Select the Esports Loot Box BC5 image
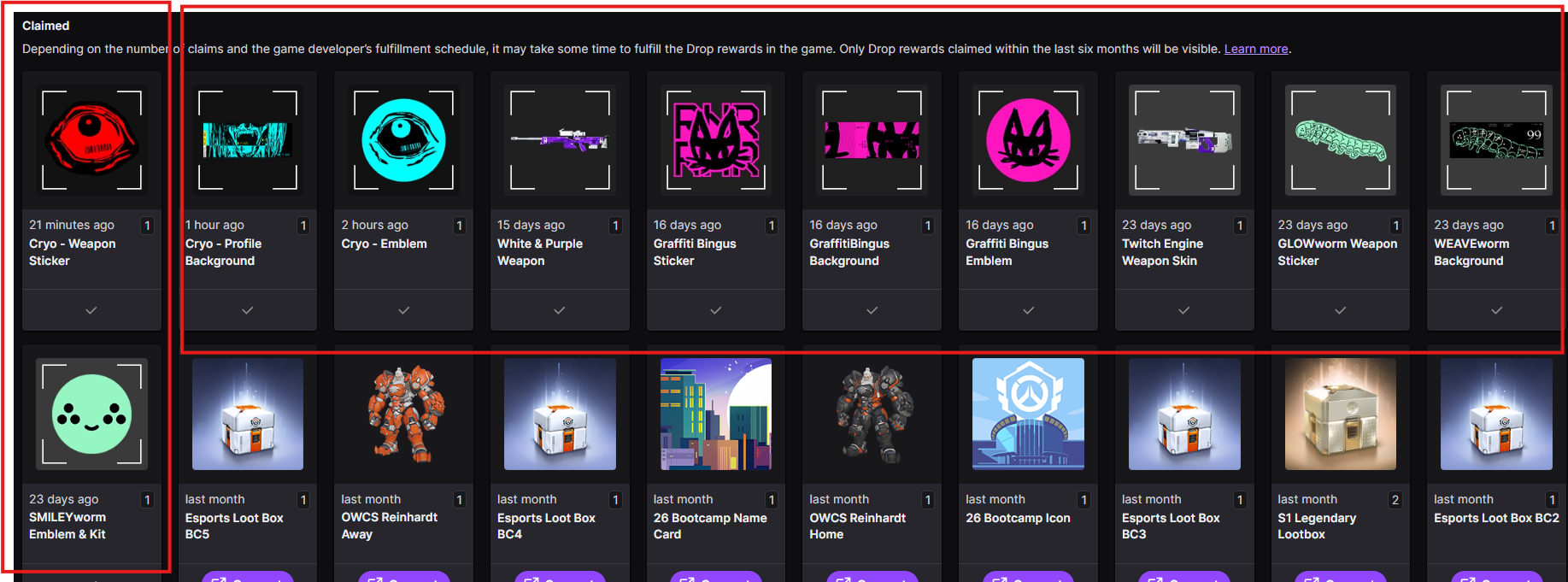 click(248, 414)
